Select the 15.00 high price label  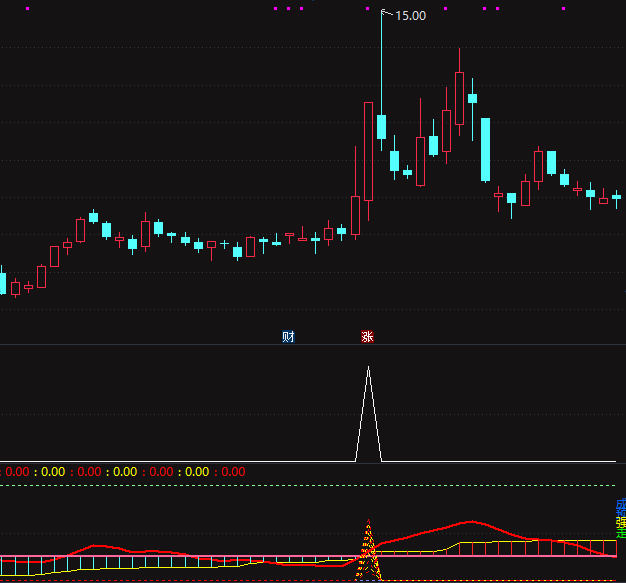tap(410, 16)
